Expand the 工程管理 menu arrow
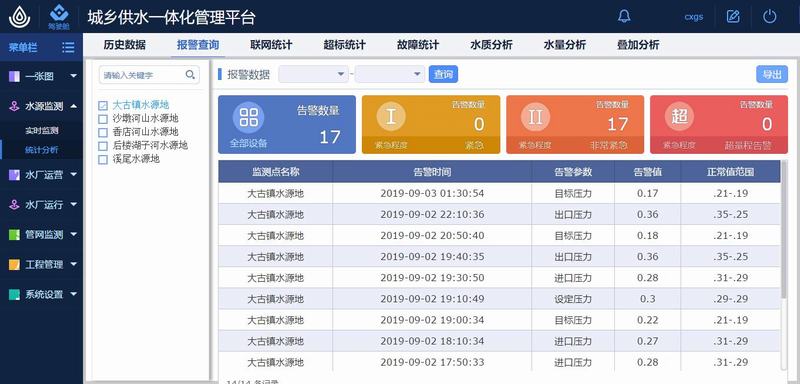 click(73, 265)
